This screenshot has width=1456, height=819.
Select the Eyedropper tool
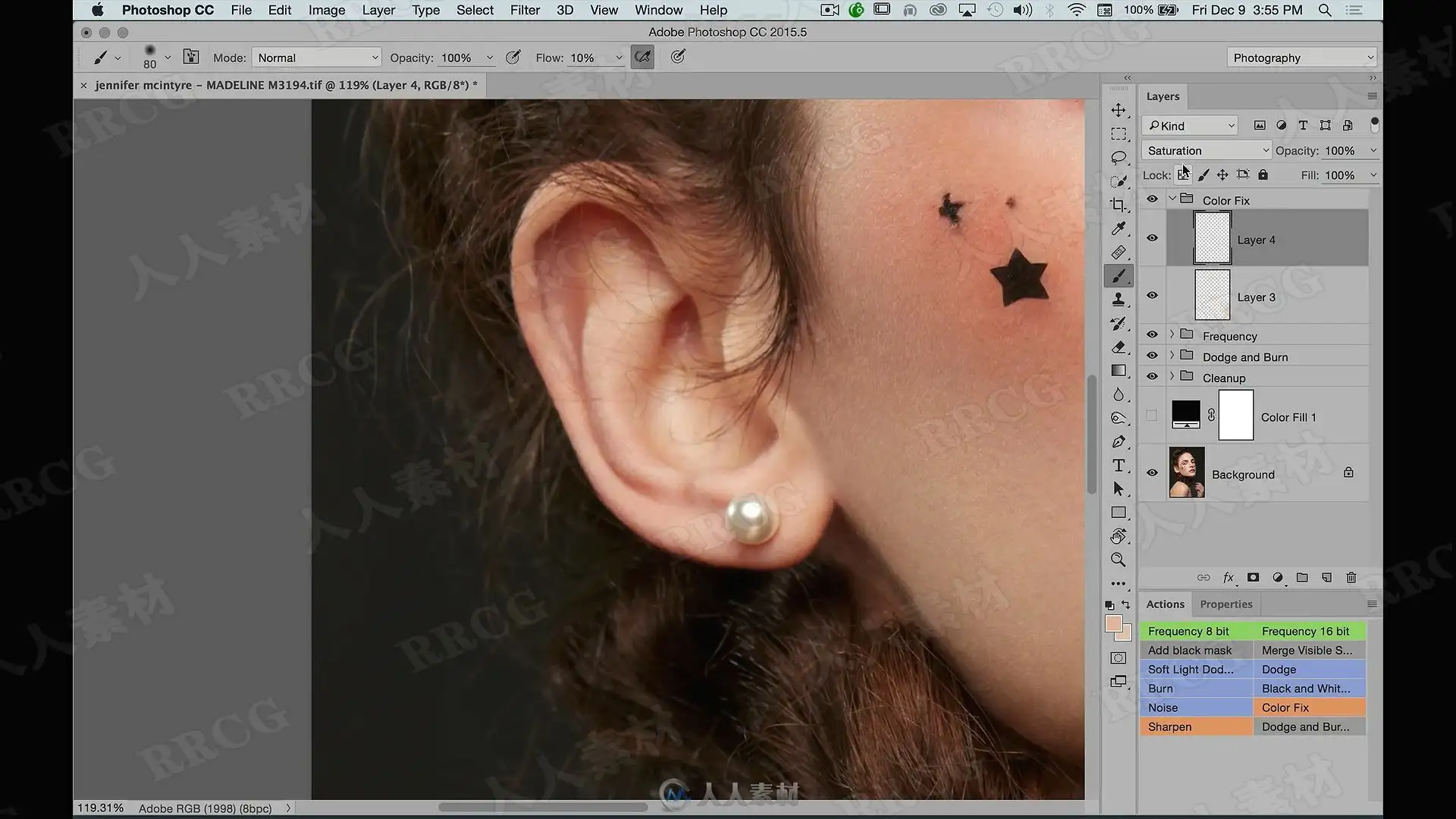1119,228
